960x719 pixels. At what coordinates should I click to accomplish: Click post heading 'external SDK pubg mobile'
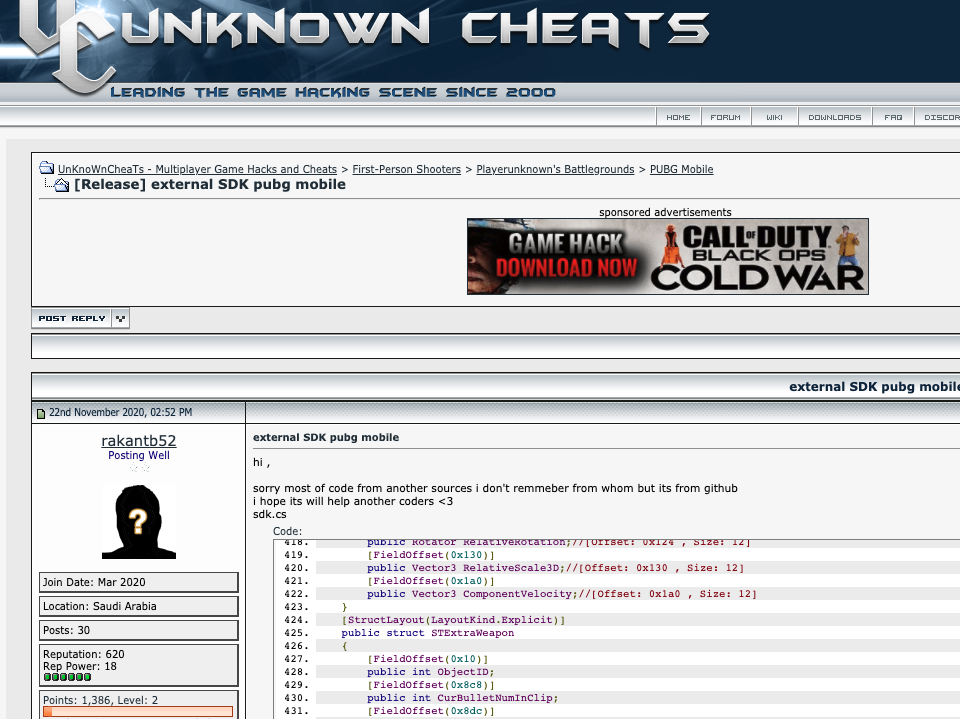tap(326, 437)
